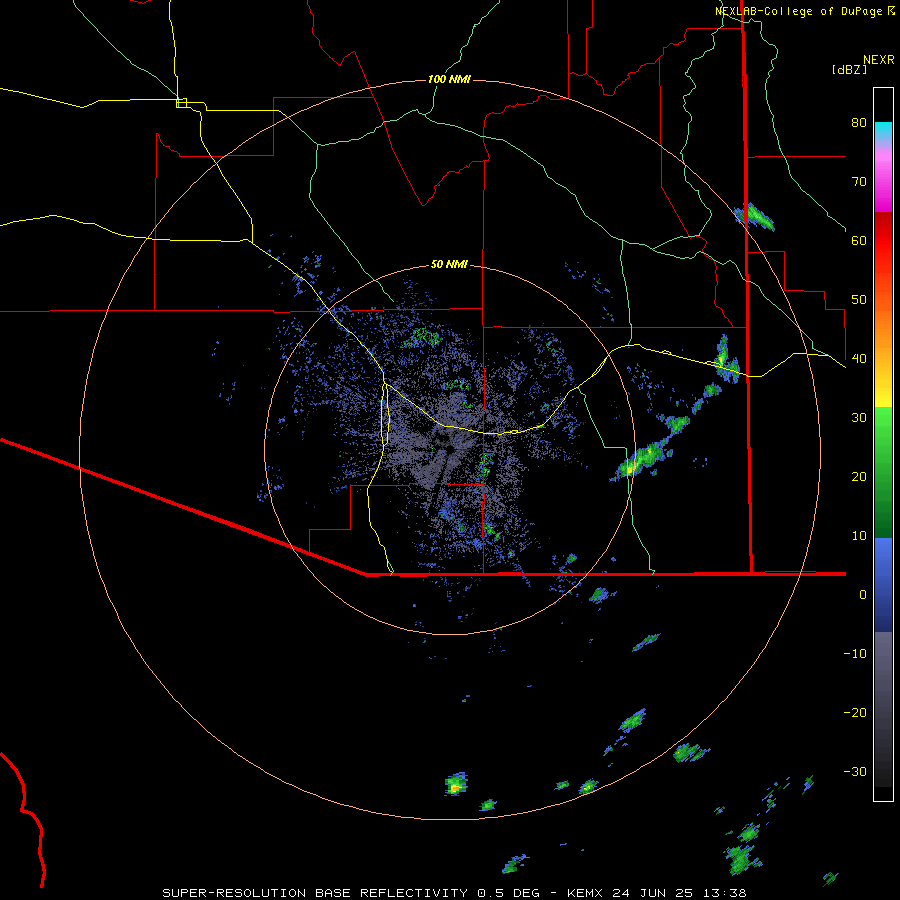Image resolution: width=900 pixels, height=900 pixels.
Task: Click the 0 dBZ scale value
Action: [x=863, y=595]
